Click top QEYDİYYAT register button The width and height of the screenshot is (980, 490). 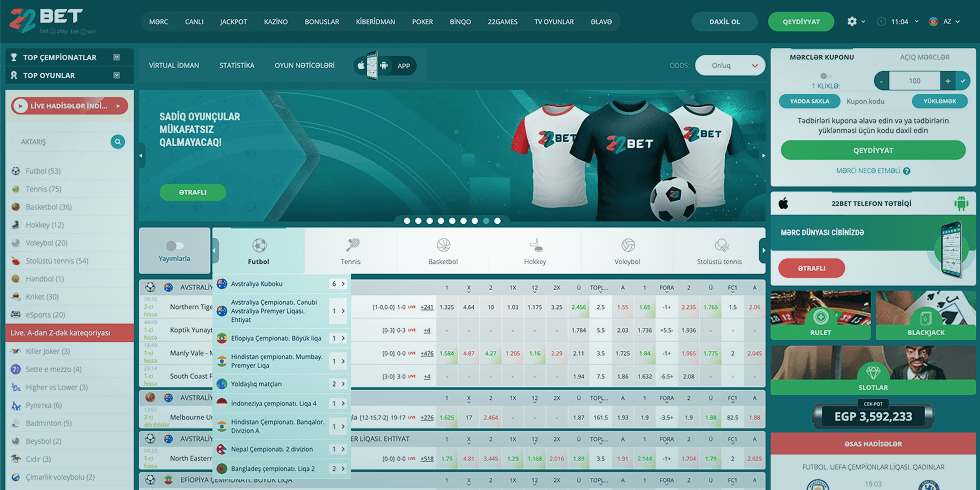[801, 21]
